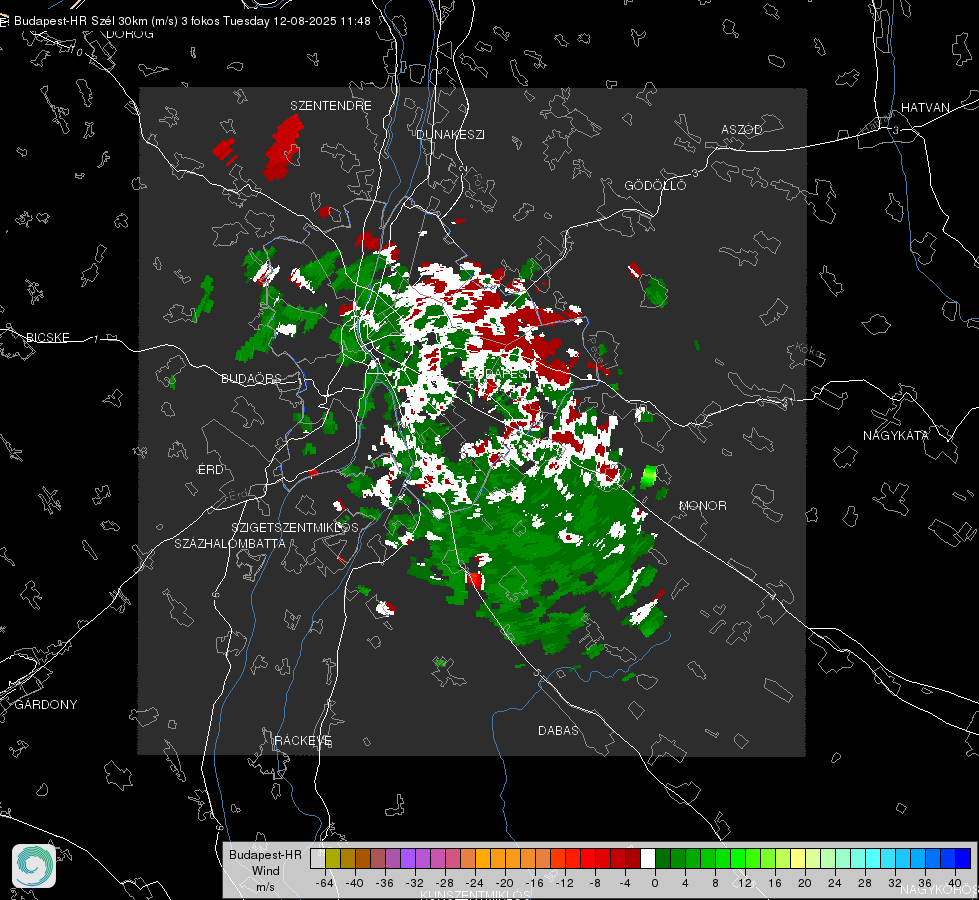Screen dimensions: 979x900
Task: Click the DUNAKESZI map label
Action: (450, 134)
